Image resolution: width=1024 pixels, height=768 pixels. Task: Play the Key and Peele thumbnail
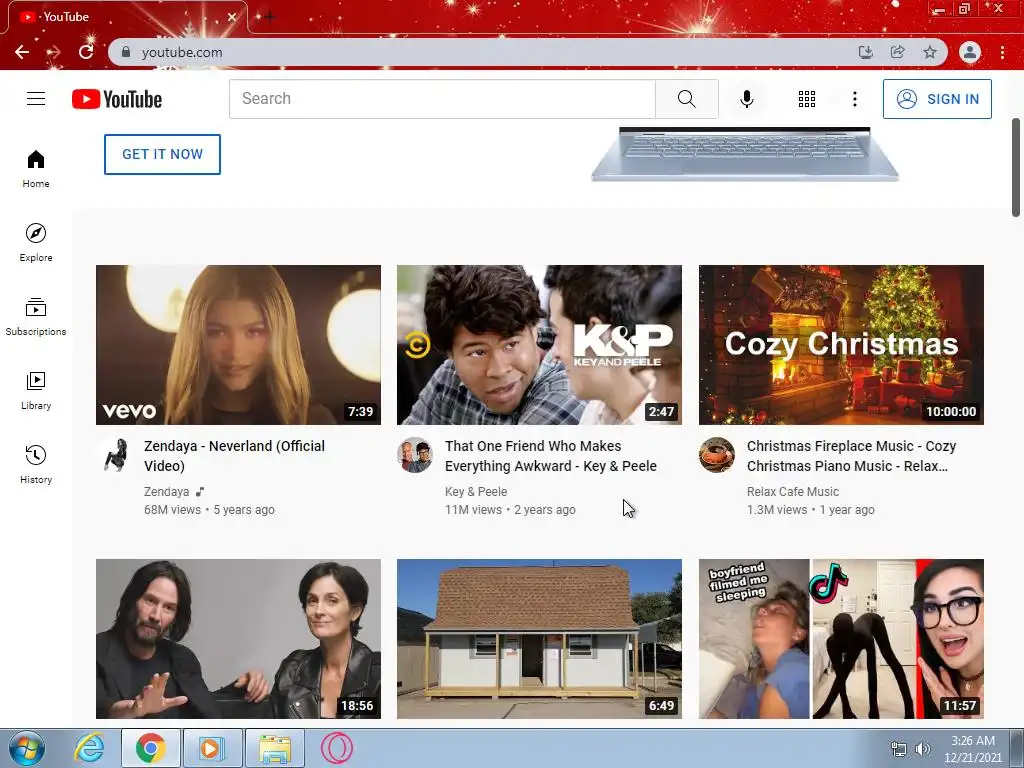click(539, 345)
